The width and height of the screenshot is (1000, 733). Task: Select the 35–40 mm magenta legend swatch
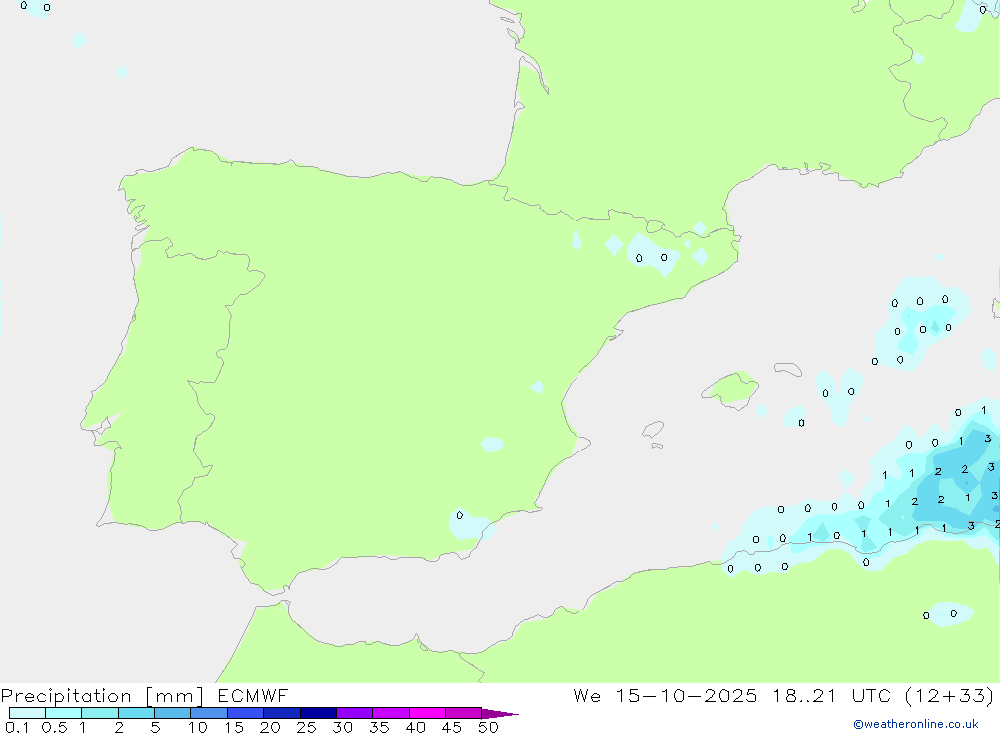coord(390,713)
